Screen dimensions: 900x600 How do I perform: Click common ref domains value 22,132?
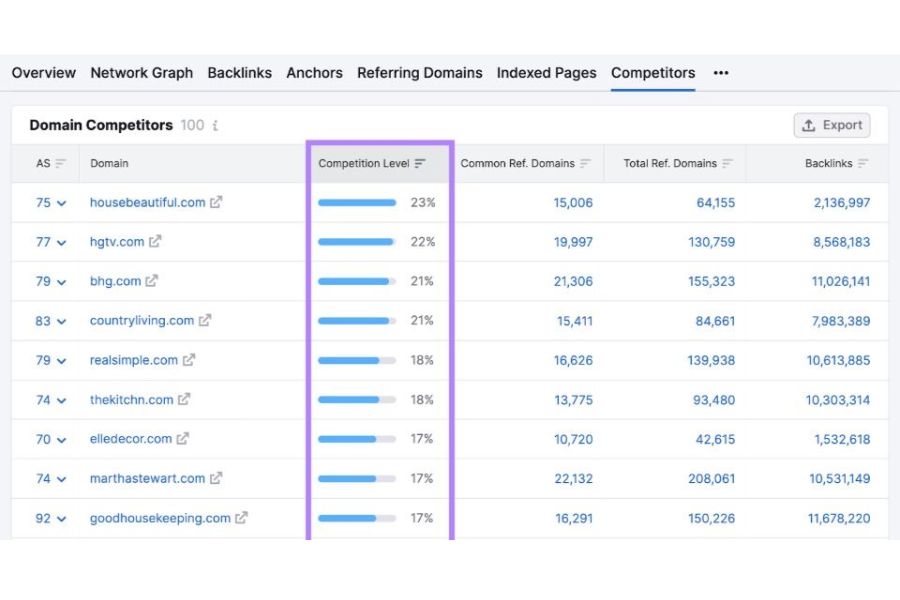(x=573, y=478)
